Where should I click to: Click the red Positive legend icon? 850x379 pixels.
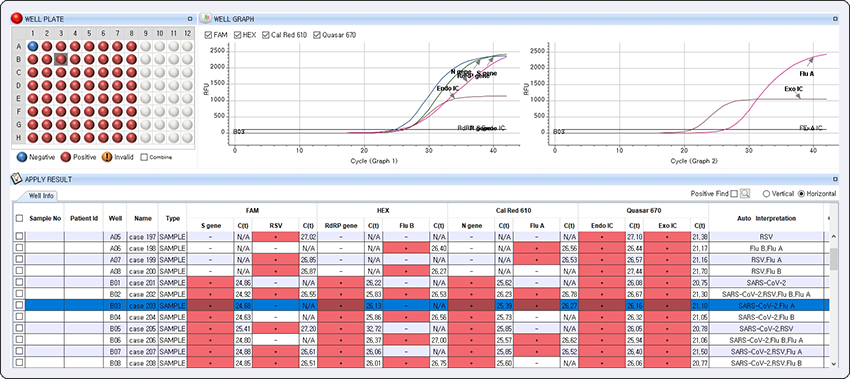(x=65, y=157)
